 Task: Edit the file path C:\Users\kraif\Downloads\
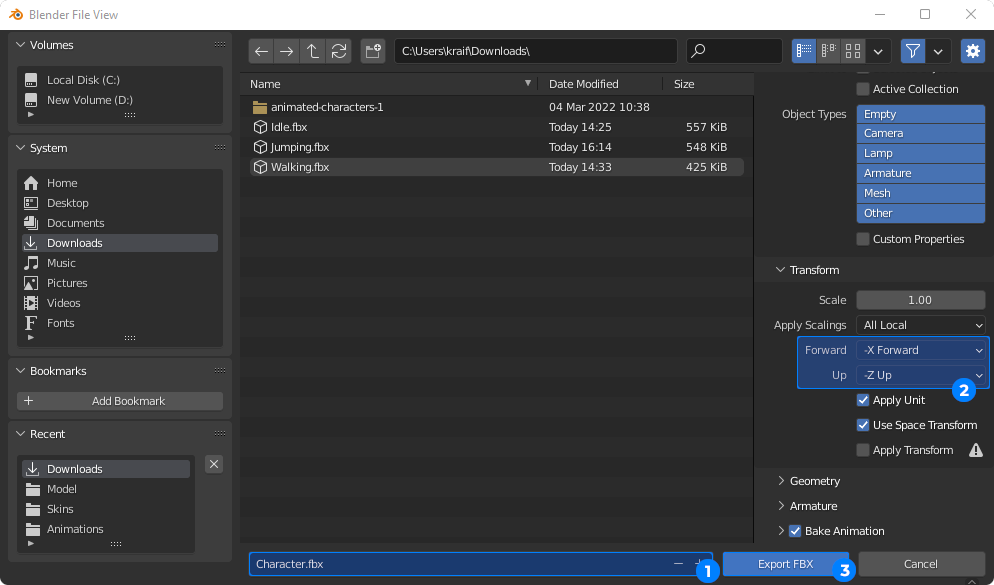click(536, 51)
